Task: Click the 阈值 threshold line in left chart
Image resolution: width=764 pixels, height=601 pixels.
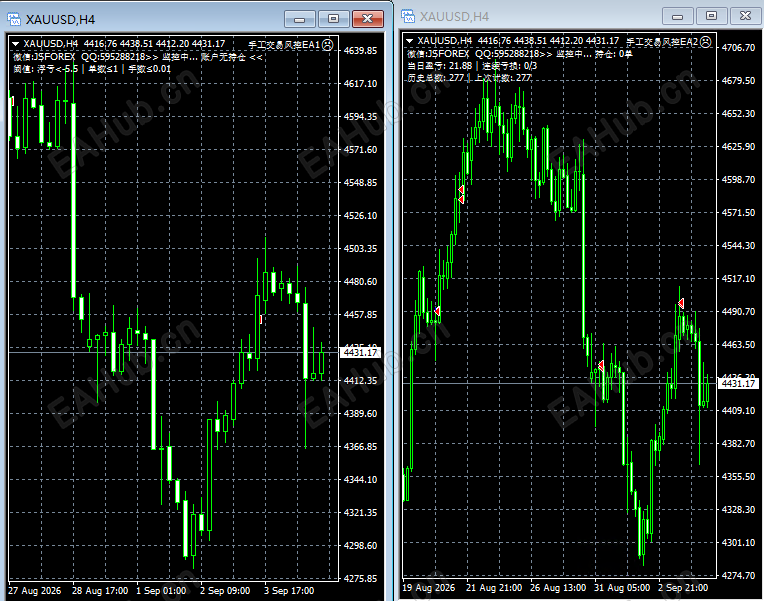Action: click(x=92, y=69)
